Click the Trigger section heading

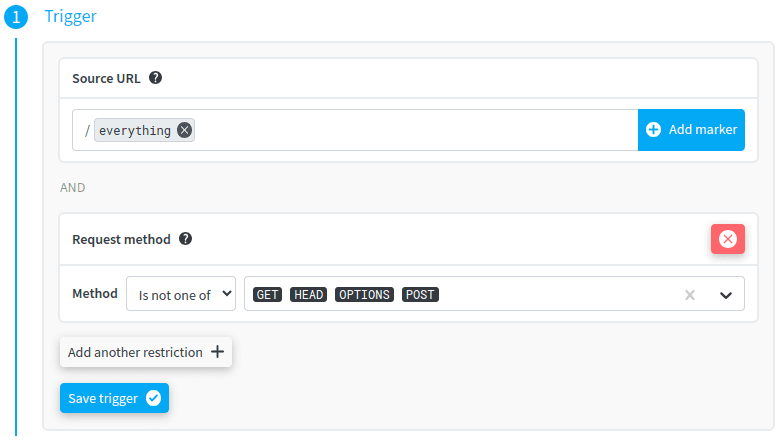click(70, 17)
